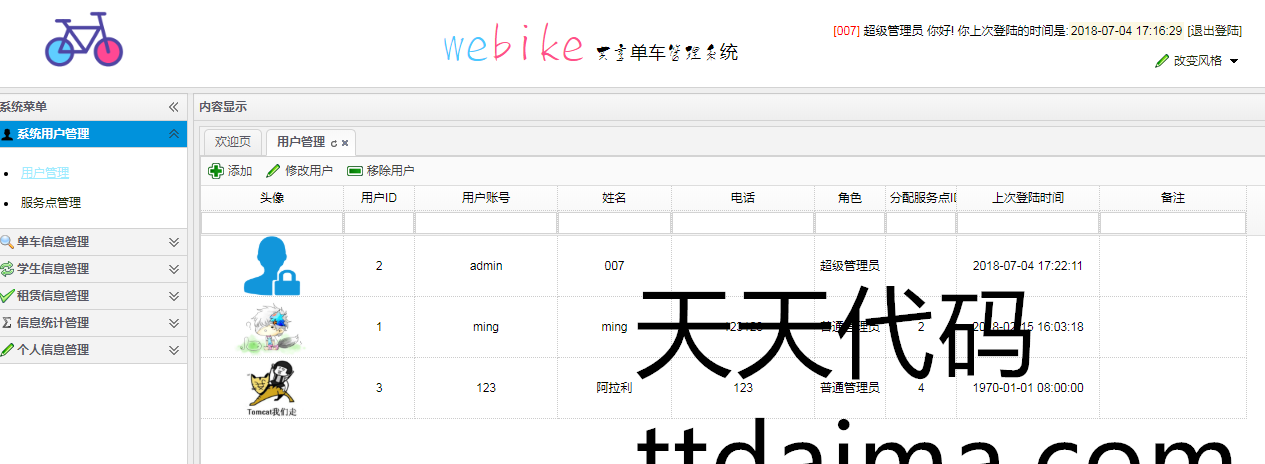Click the pencil 修改用户 icon
1265x464 pixels.
[273, 171]
